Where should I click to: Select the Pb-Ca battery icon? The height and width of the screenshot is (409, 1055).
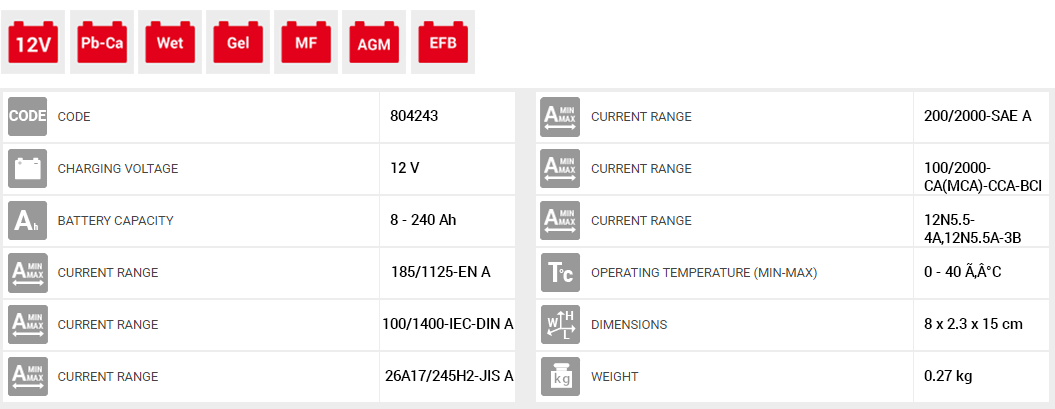coord(101,43)
